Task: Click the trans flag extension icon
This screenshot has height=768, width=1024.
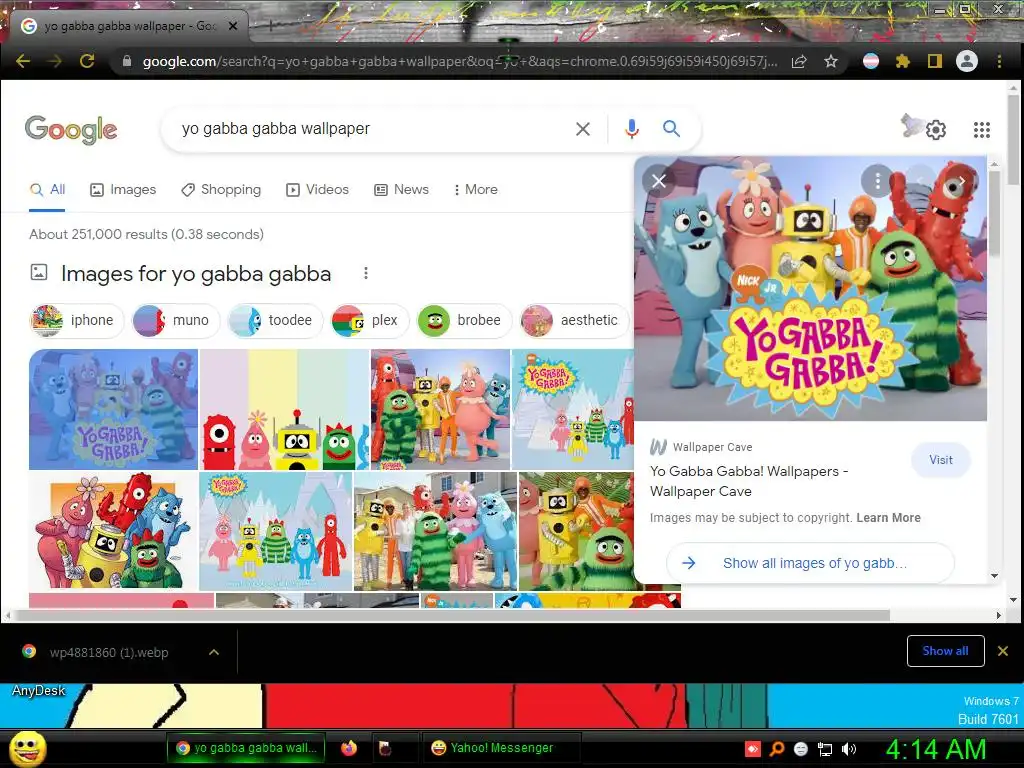Action: coord(871,61)
